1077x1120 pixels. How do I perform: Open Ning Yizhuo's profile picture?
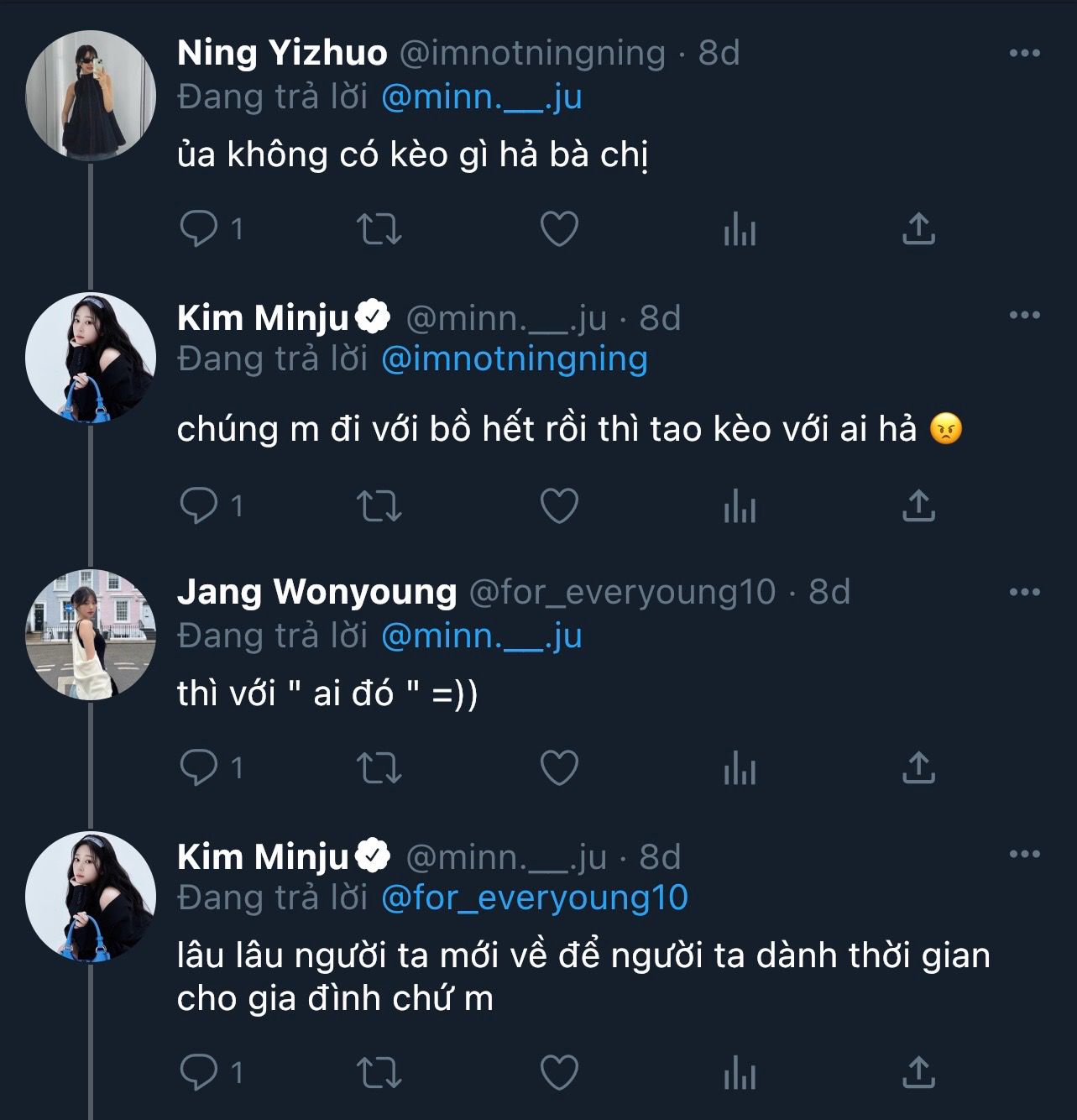click(x=91, y=96)
